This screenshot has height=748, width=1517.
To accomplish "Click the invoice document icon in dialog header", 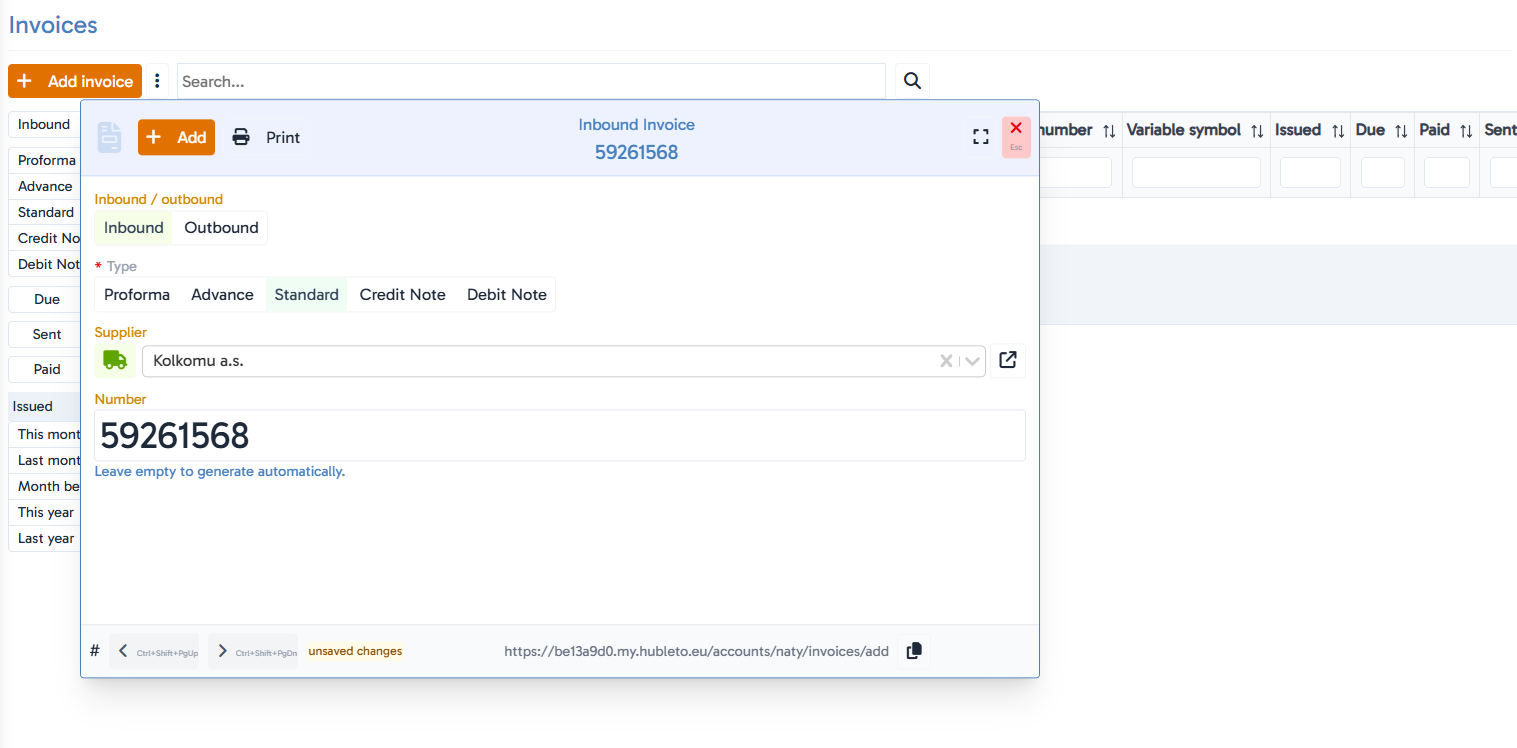I will pos(110,137).
